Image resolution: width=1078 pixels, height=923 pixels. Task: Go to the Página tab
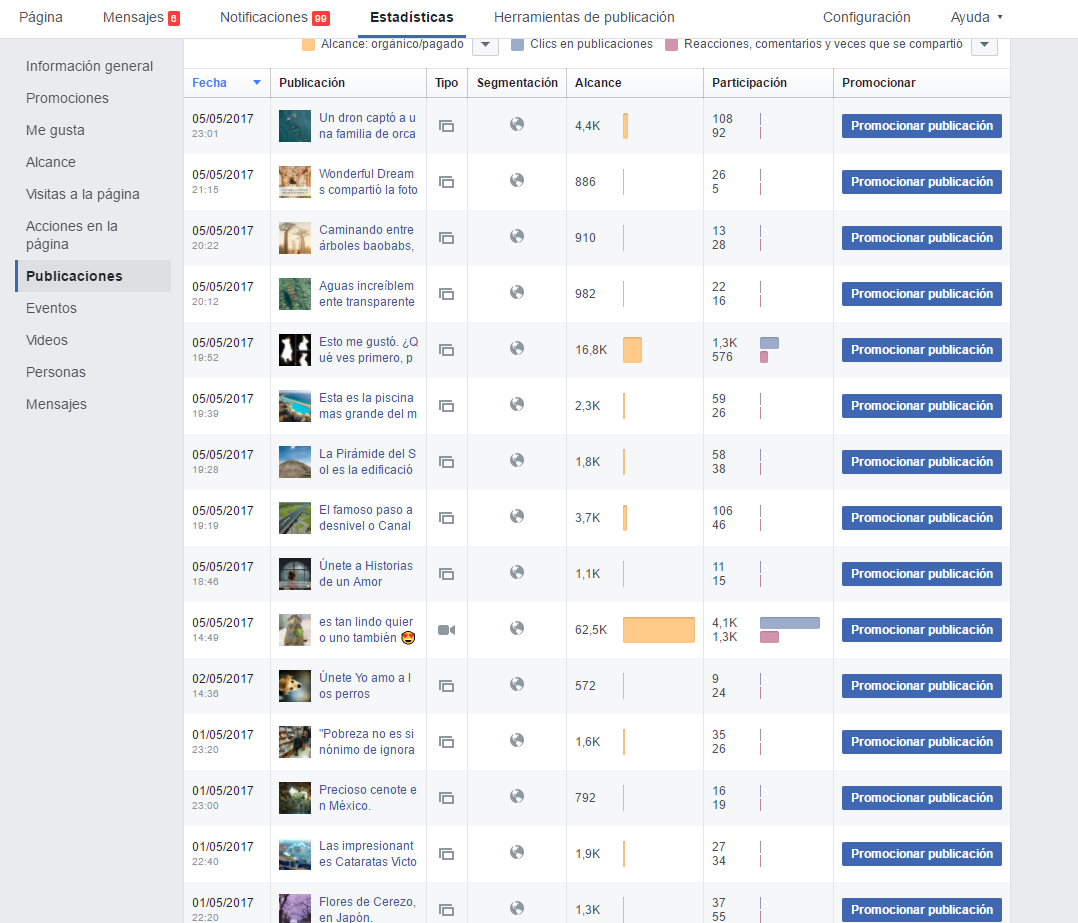pyautogui.click(x=41, y=17)
